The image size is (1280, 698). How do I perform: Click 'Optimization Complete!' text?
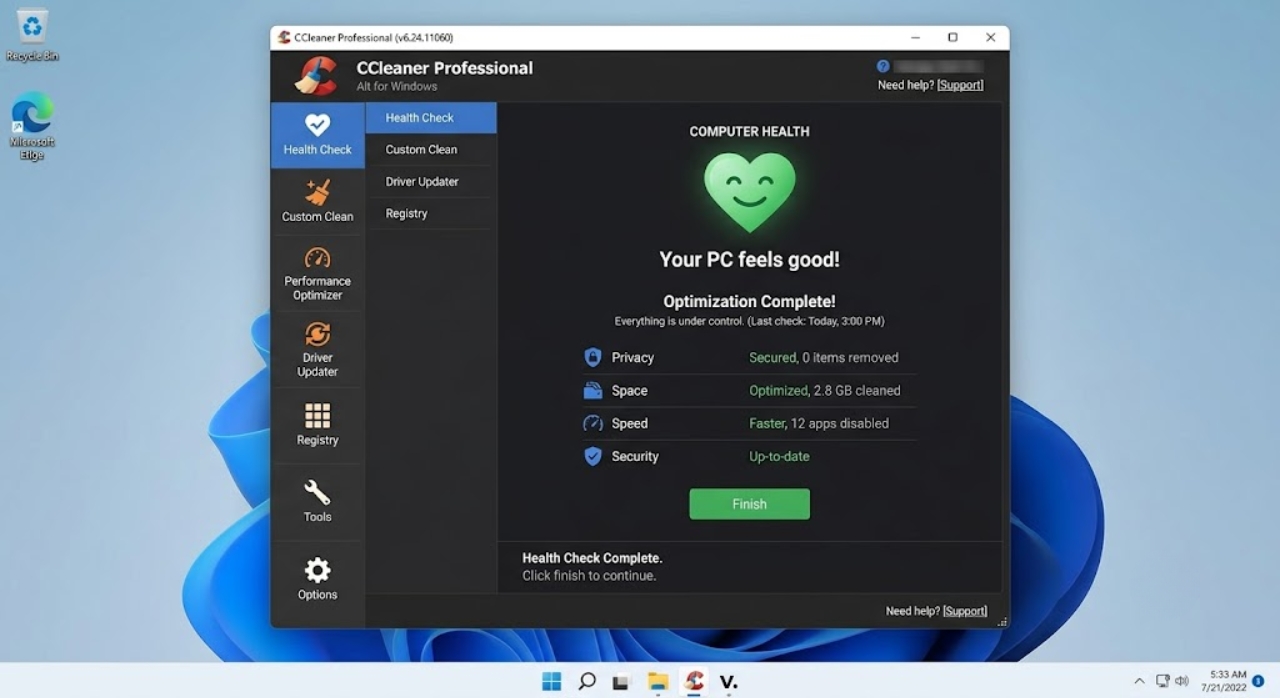click(x=749, y=301)
